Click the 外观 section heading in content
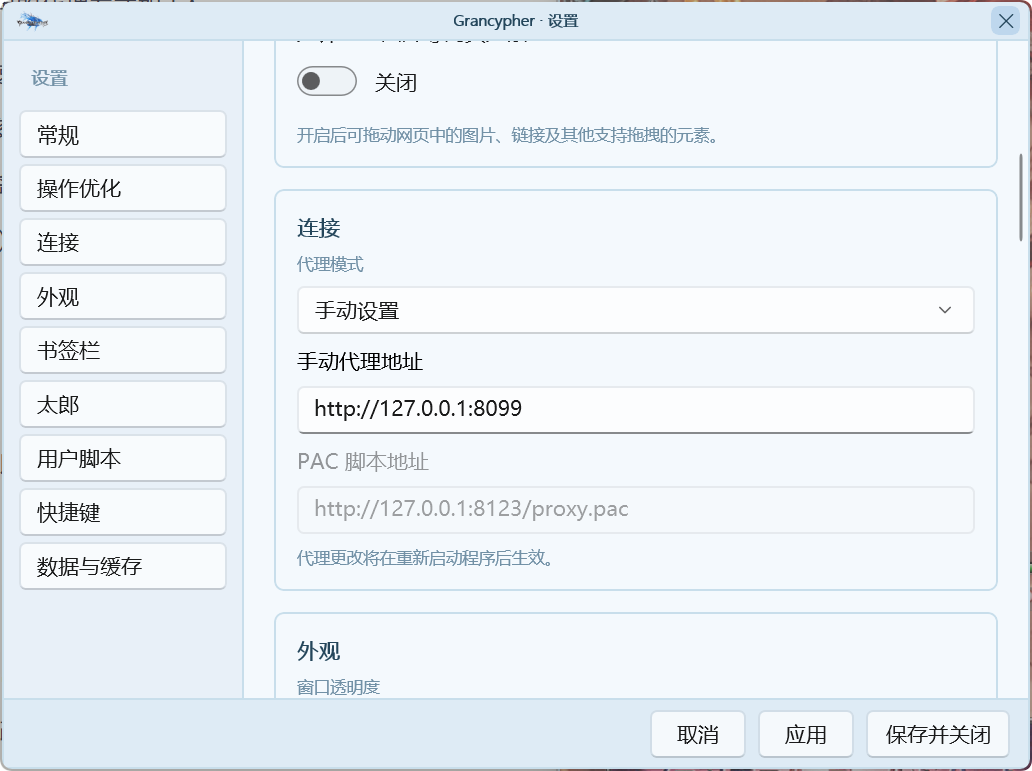Screen dimensions: 1032x771 pos(319,651)
